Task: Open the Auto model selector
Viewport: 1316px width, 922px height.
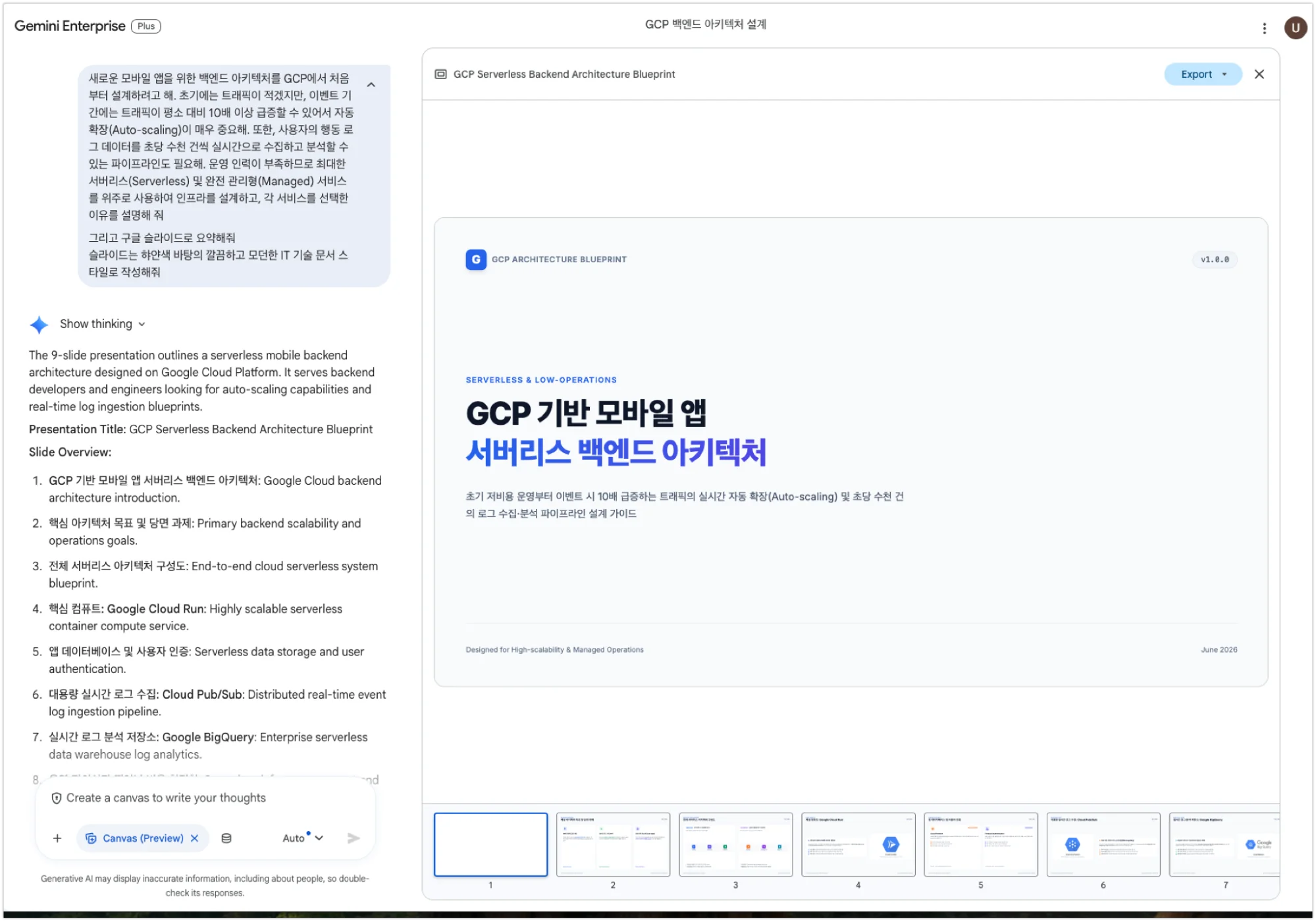Action: [303, 838]
